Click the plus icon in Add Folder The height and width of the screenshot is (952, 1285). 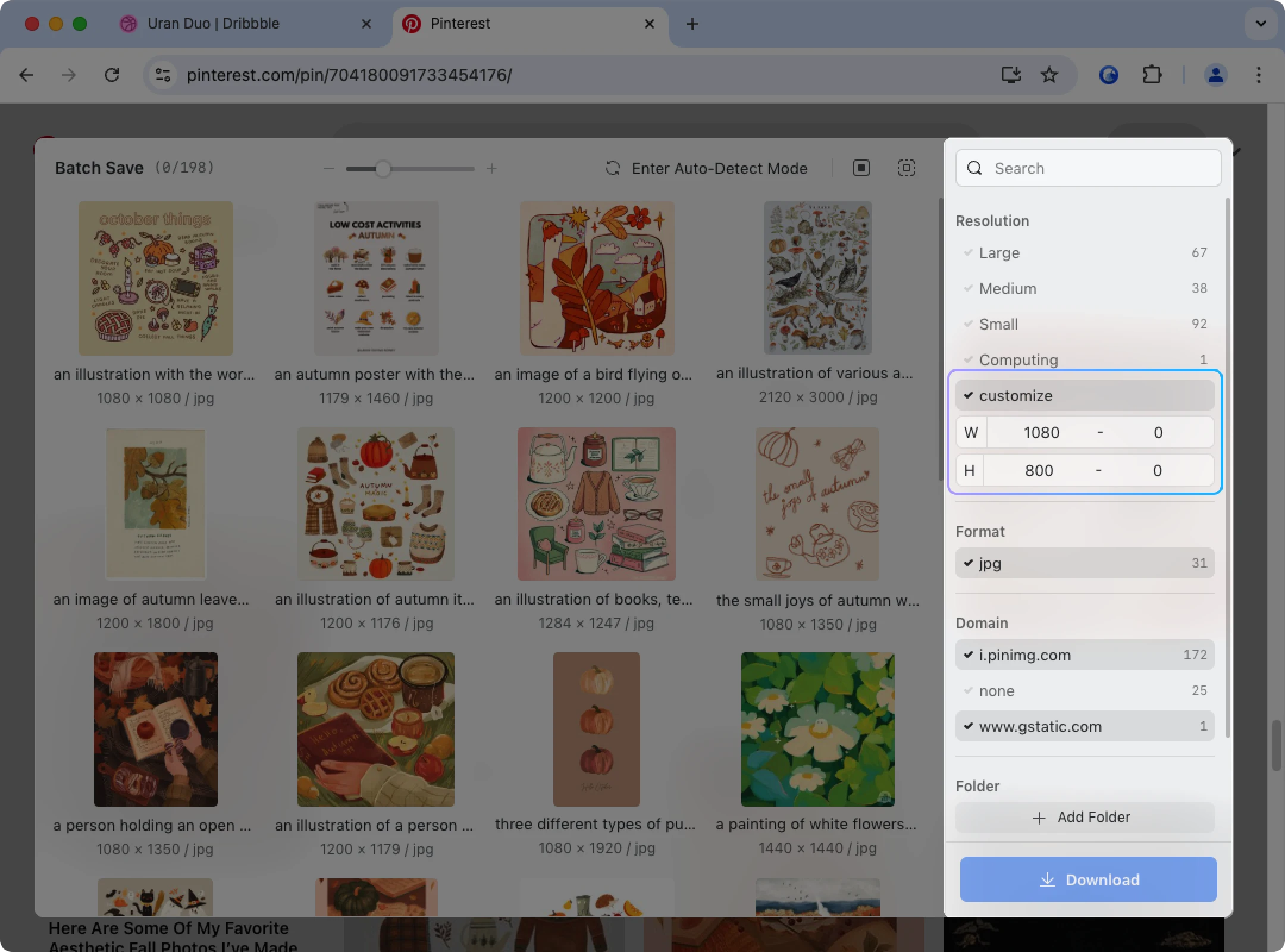coord(1039,818)
